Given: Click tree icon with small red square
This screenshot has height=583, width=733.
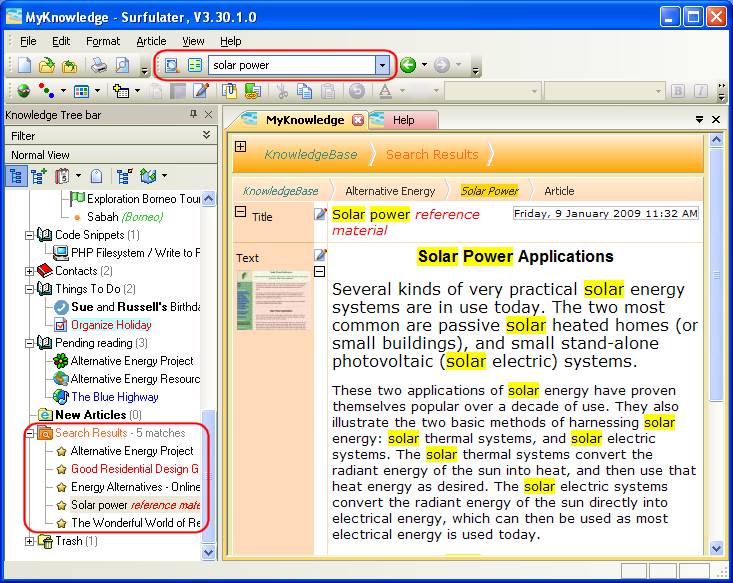Looking at the screenshot, I should click(124, 176).
